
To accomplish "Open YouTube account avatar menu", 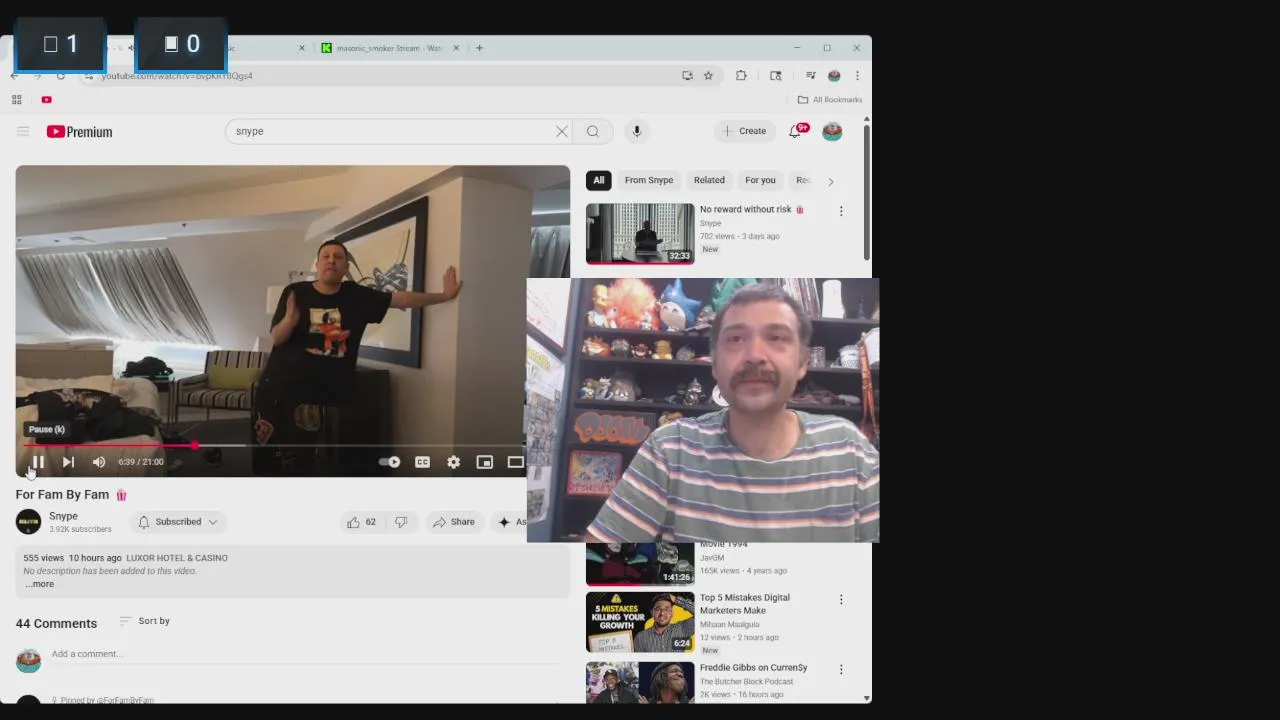I will 832,131.
